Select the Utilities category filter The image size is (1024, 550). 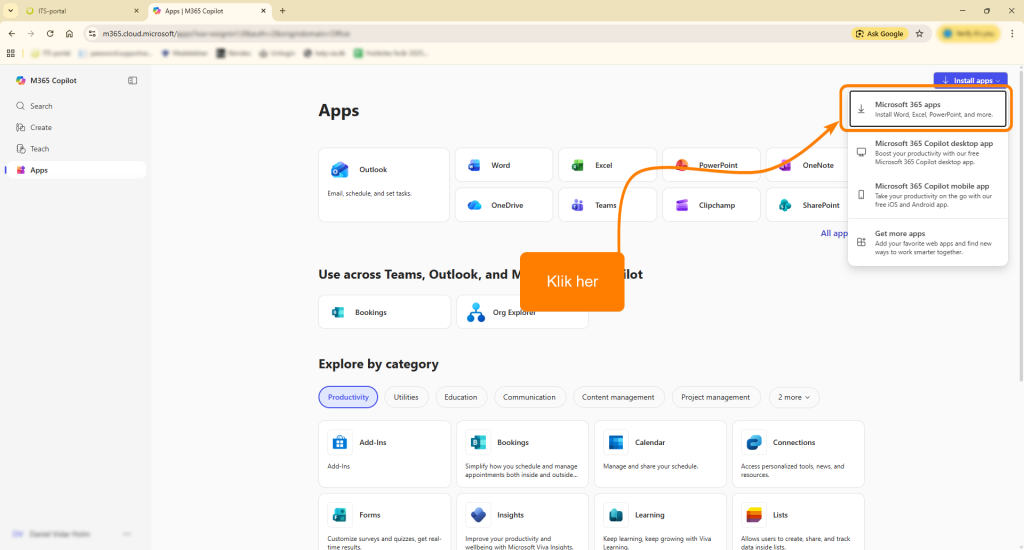[x=406, y=397]
